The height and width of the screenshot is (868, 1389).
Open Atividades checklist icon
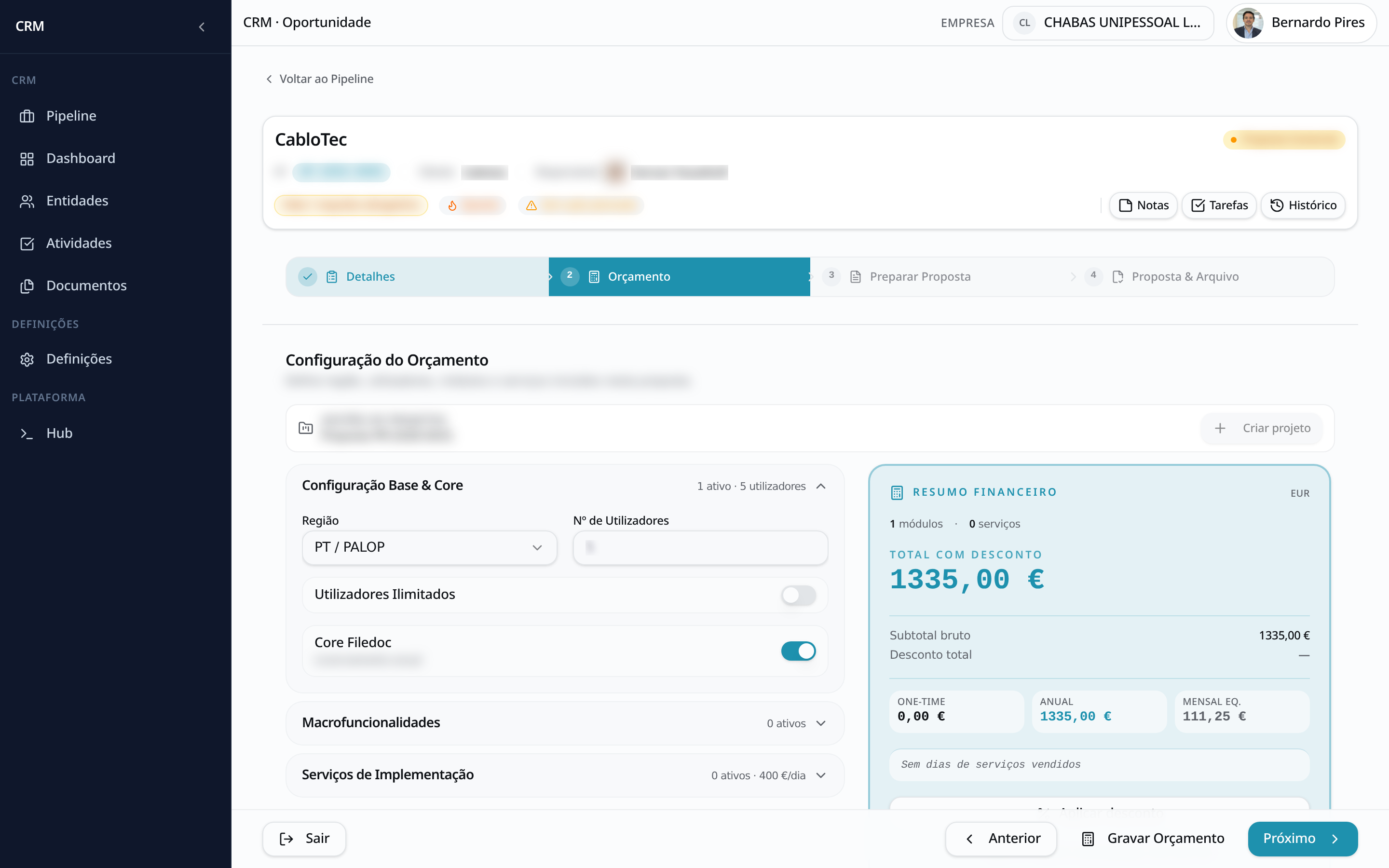click(x=27, y=244)
